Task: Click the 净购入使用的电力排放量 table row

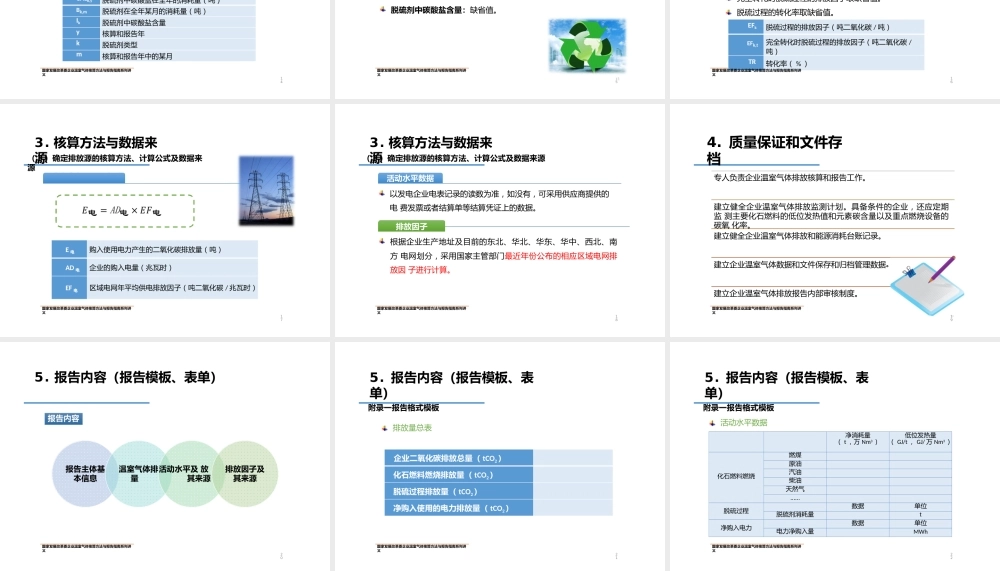Action: (499, 508)
